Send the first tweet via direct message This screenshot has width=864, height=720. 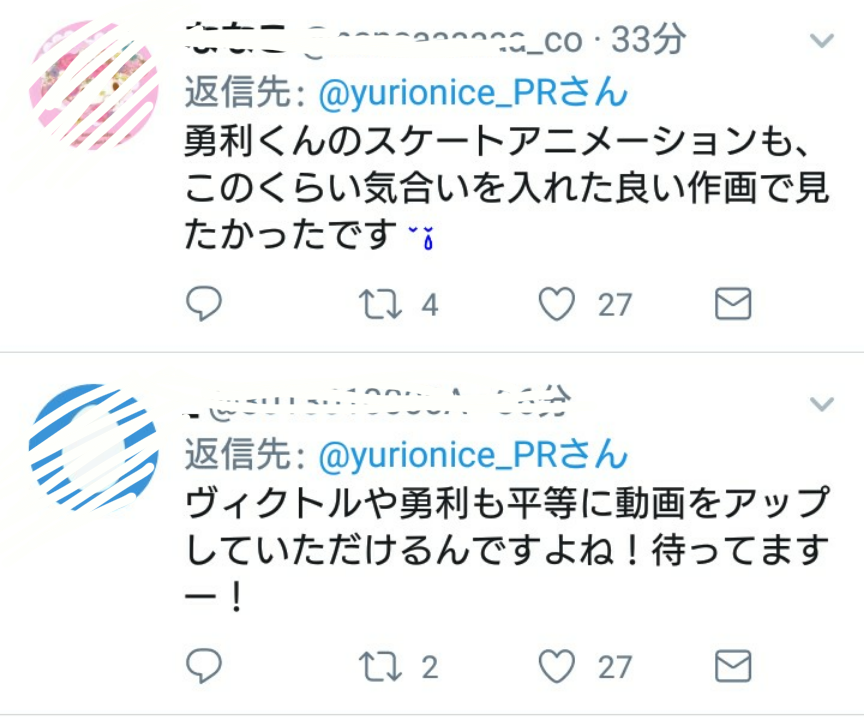pos(733,304)
